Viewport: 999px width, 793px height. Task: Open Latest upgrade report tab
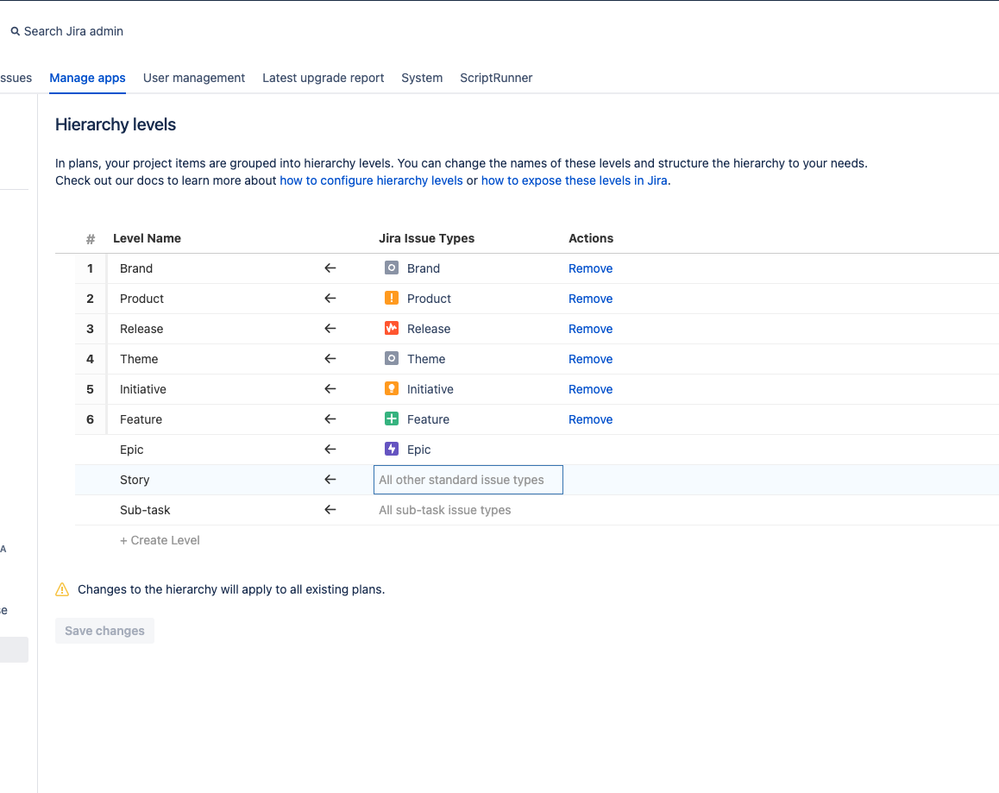(x=323, y=78)
